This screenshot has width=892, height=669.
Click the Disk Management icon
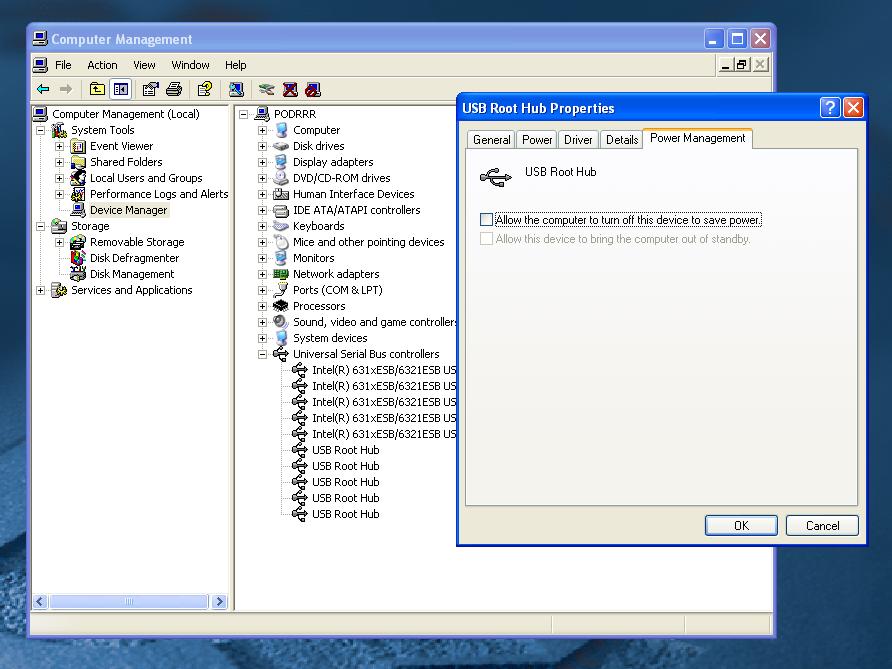pos(78,274)
